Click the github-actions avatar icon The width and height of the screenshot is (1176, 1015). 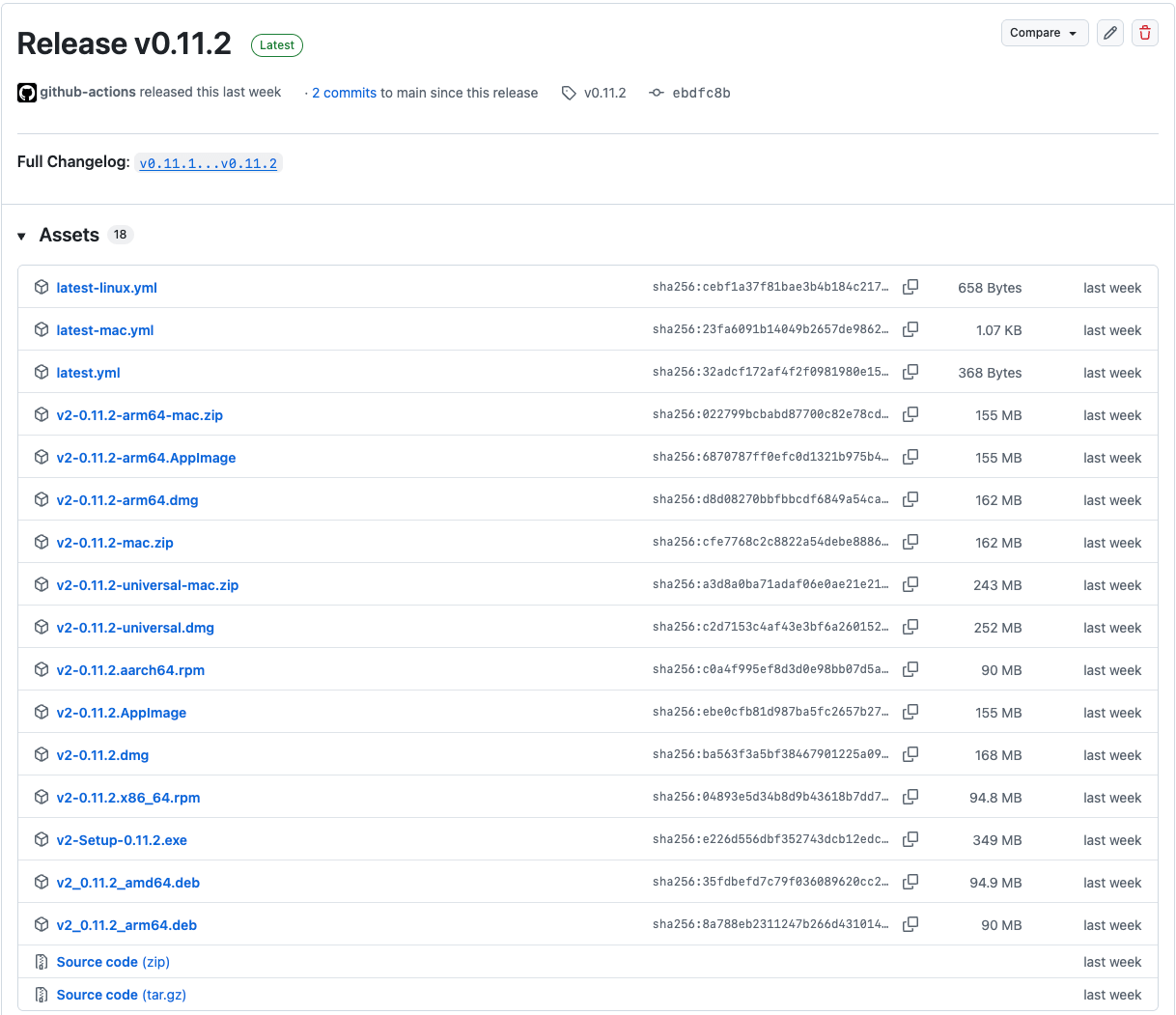[26, 92]
